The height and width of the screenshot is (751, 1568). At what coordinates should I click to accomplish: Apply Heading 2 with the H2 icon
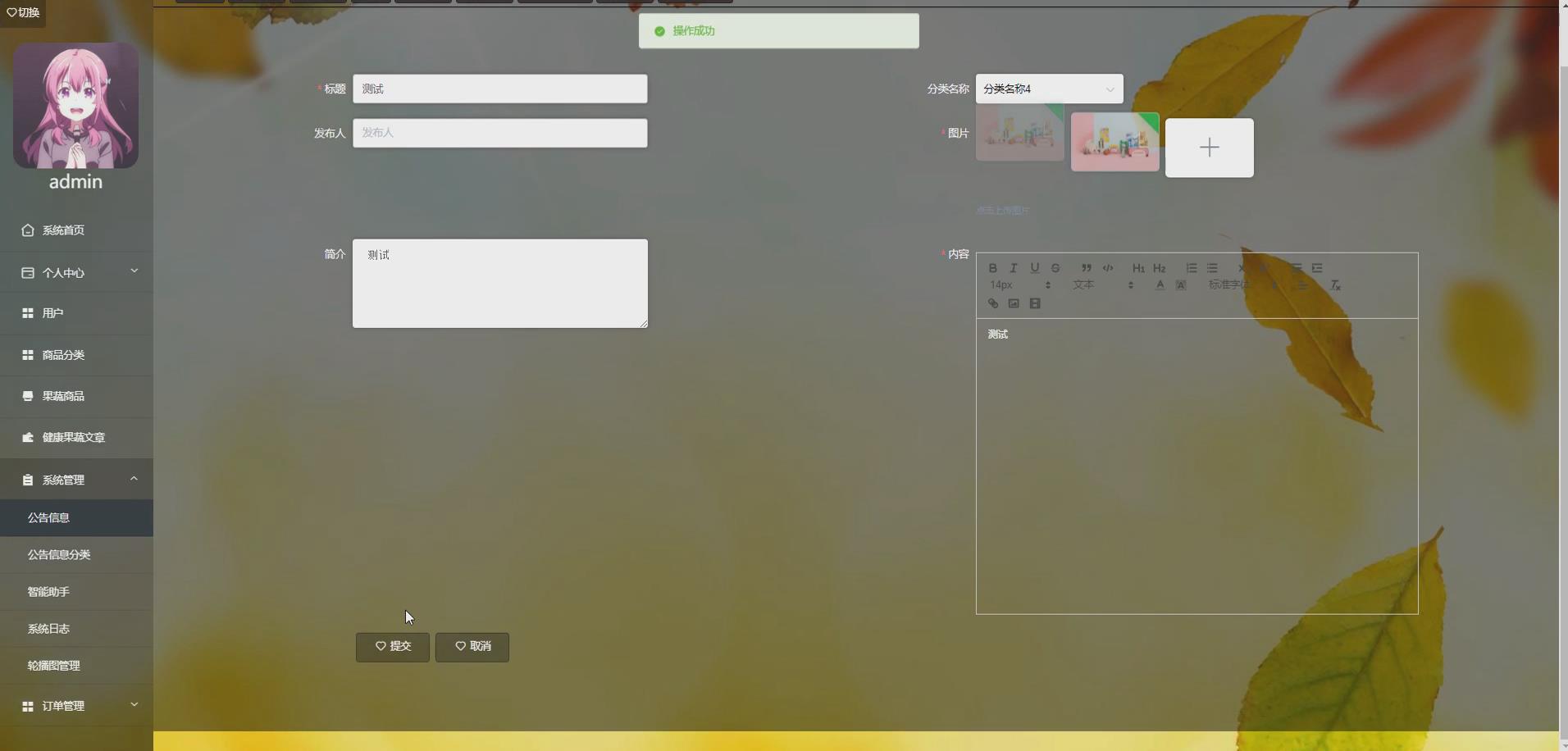pyautogui.click(x=1160, y=268)
